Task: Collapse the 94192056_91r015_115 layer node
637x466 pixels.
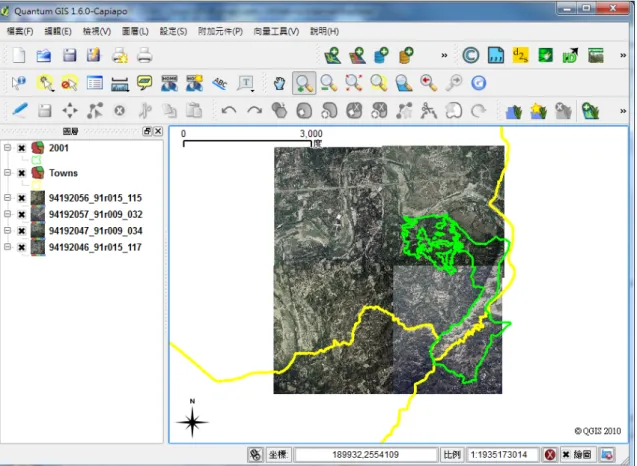Action: click(7, 197)
